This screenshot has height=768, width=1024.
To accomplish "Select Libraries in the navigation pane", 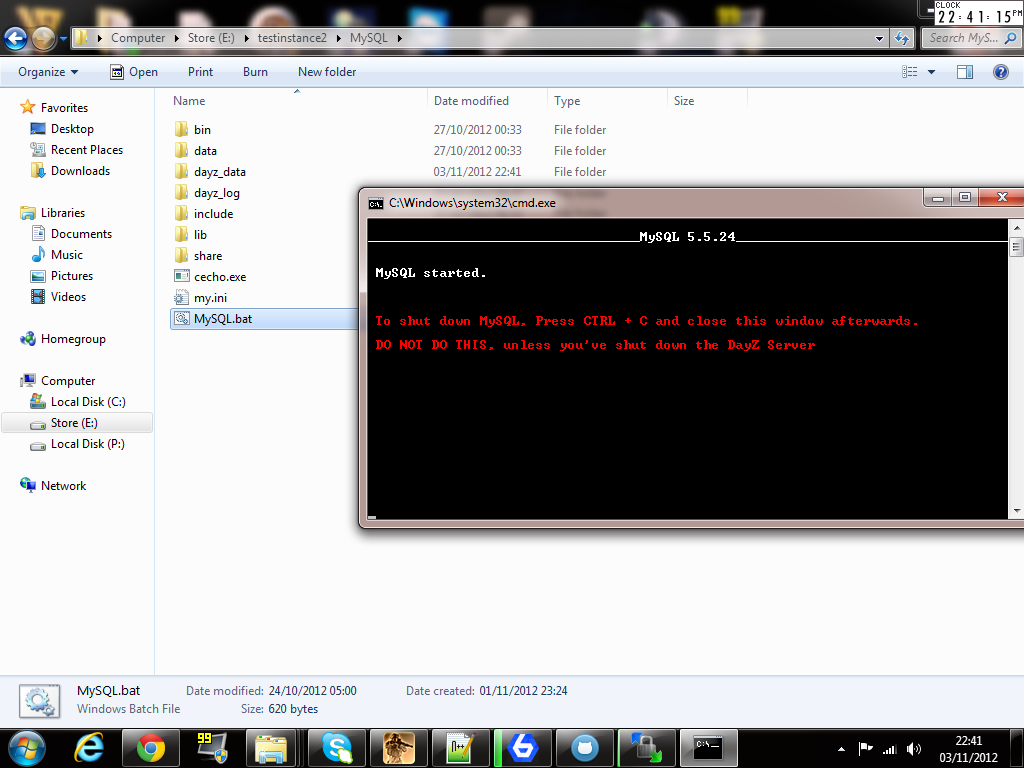I will [x=63, y=213].
